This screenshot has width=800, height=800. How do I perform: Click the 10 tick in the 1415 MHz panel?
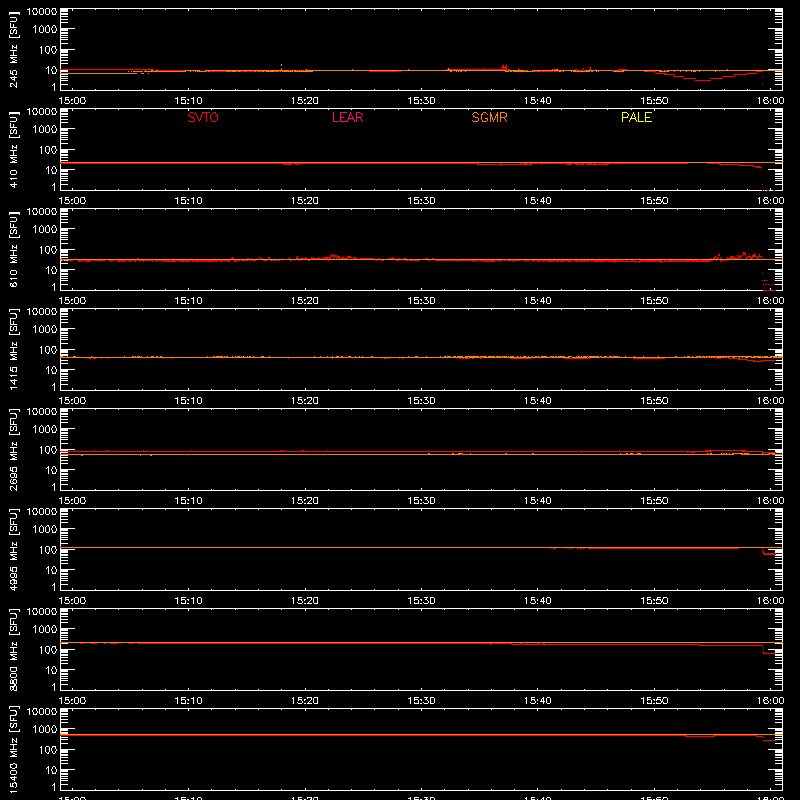click(51, 370)
